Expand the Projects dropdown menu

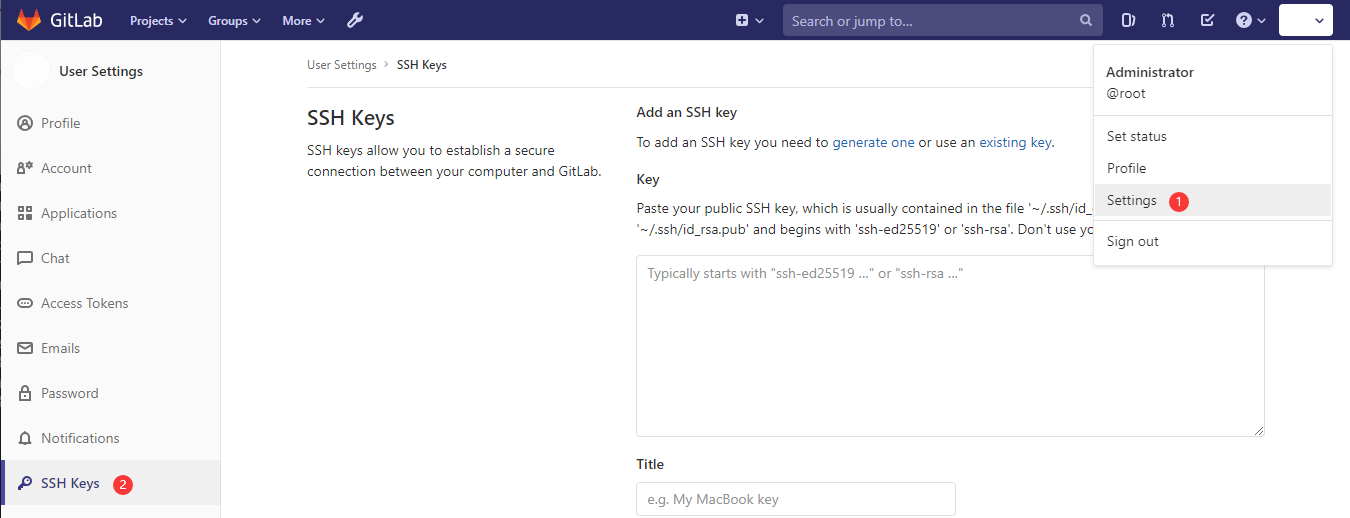[158, 20]
